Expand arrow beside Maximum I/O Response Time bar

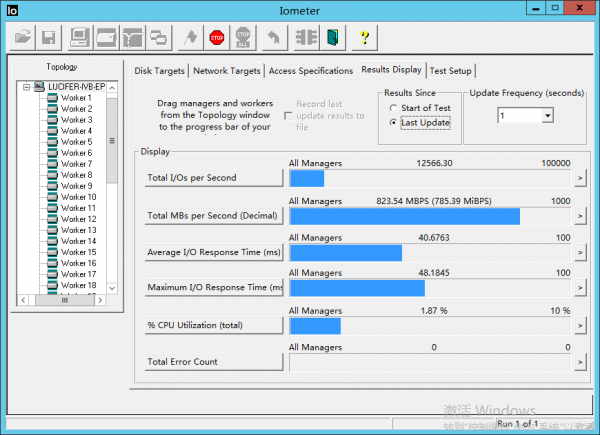pyautogui.click(x=580, y=288)
